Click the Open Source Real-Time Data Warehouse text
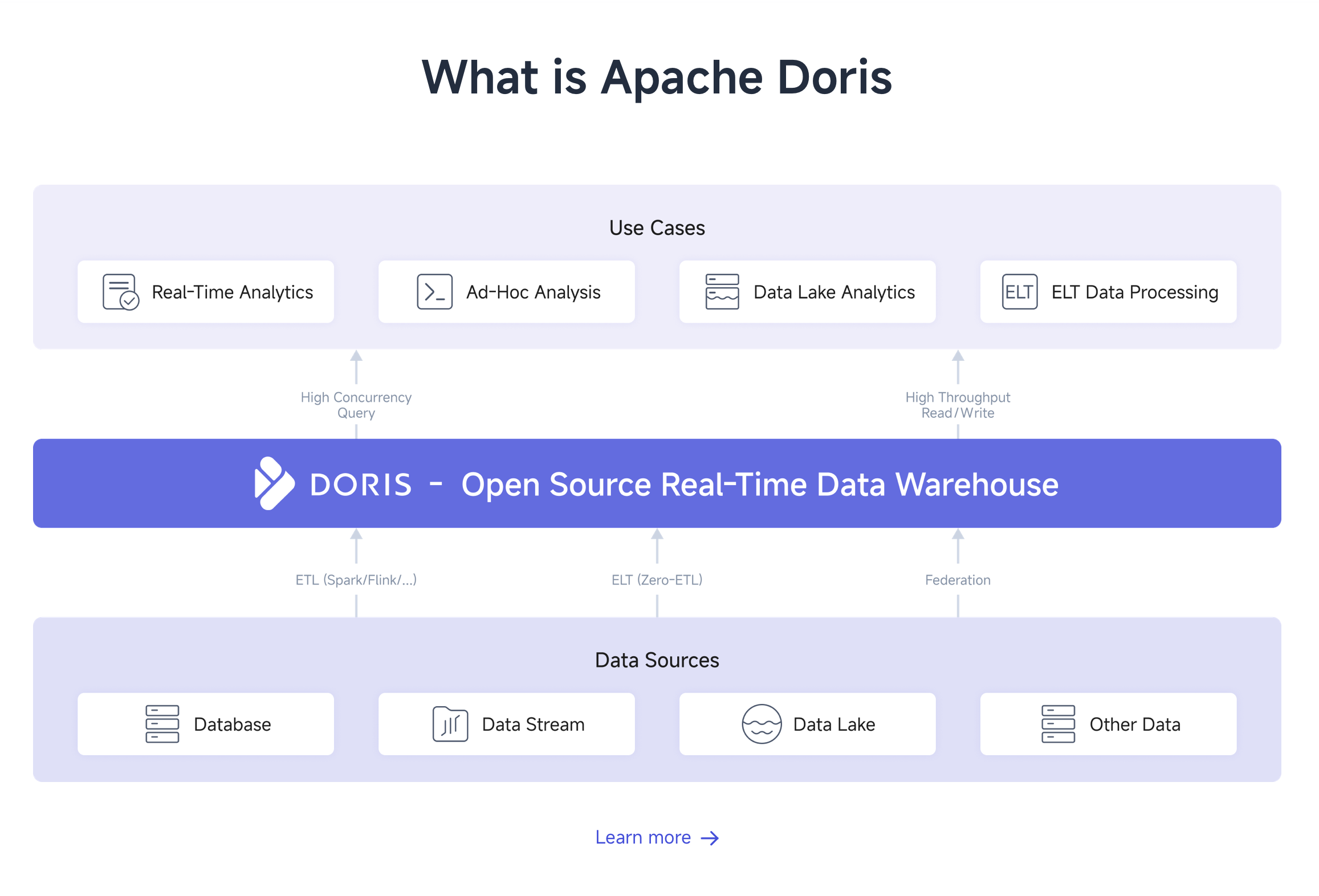This screenshot has width=1319, height=896. click(760, 485)
